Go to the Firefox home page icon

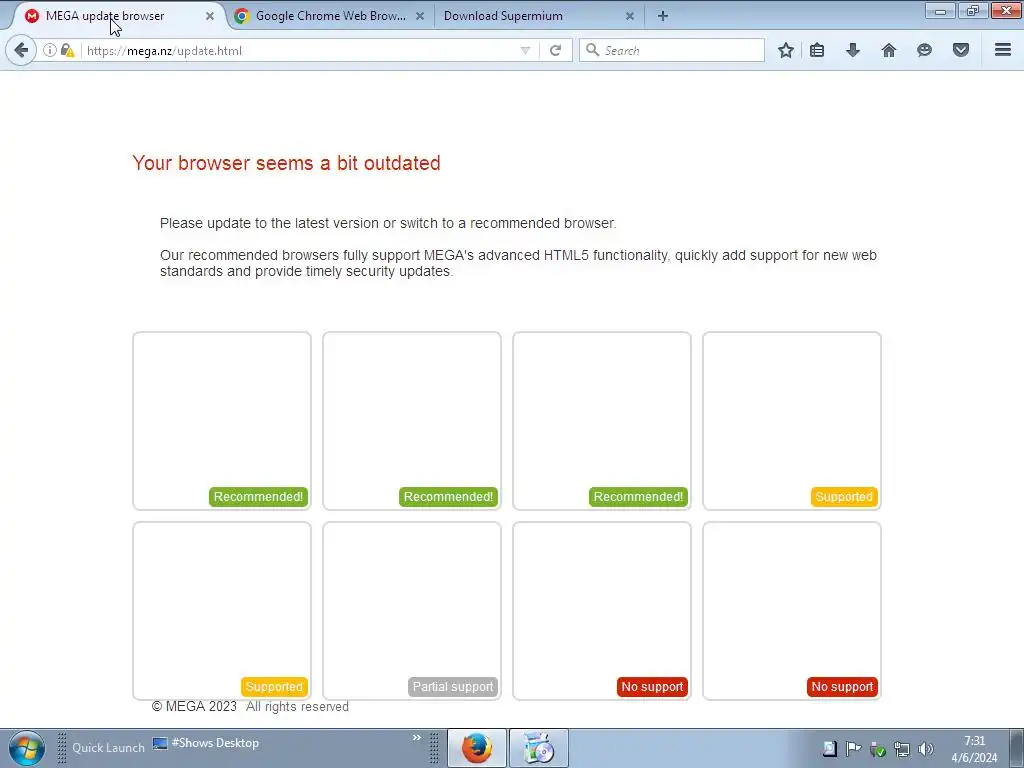coord(889,50)
